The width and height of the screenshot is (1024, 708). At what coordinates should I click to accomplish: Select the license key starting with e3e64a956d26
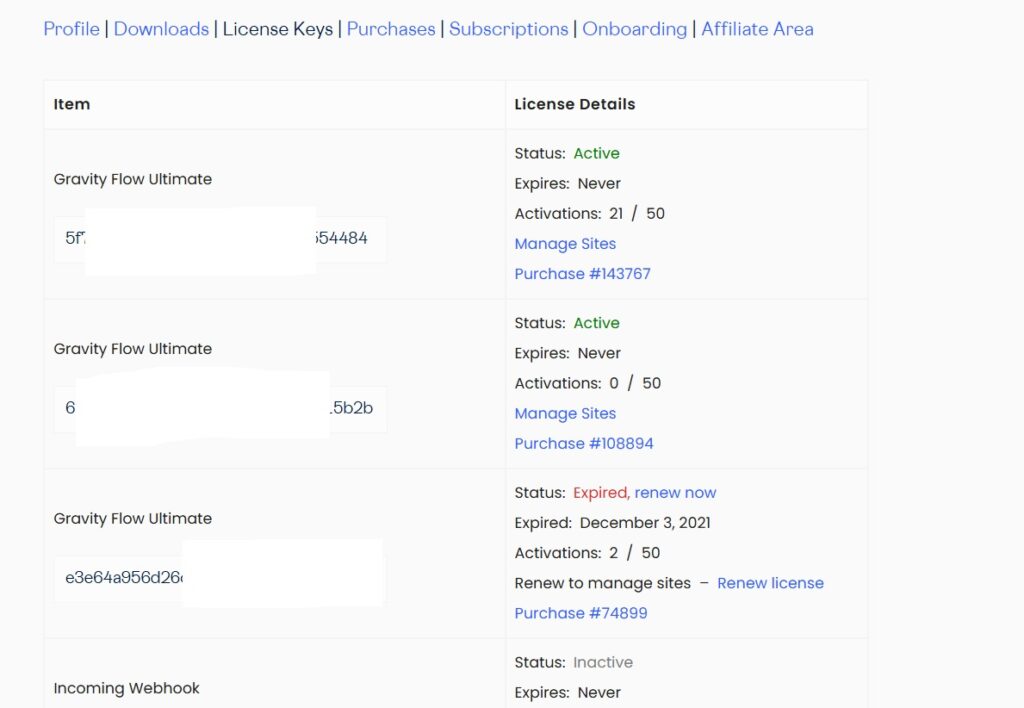218,572
